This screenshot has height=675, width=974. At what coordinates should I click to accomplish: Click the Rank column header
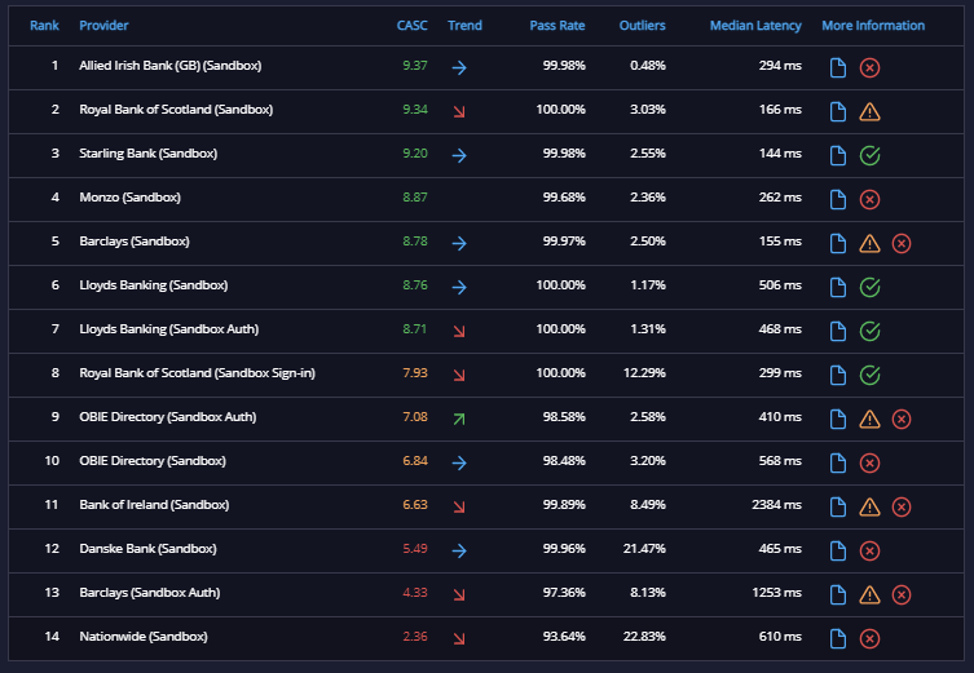[44, 25]
